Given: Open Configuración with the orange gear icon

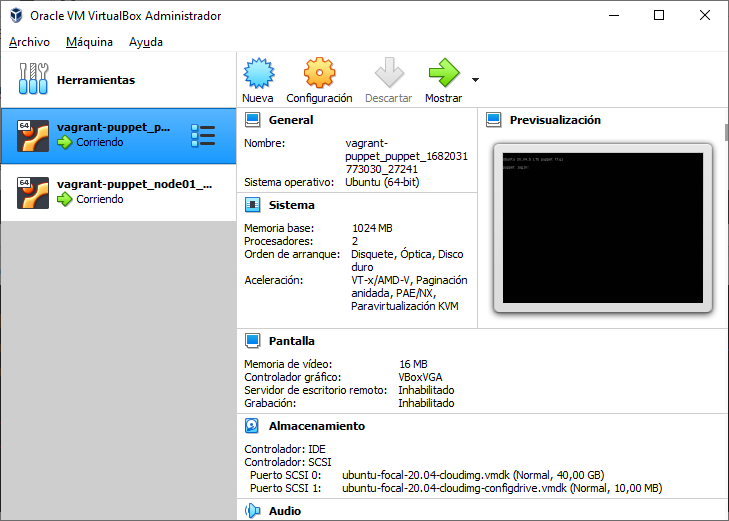Looking at the screenshot, I should (319, 73).
